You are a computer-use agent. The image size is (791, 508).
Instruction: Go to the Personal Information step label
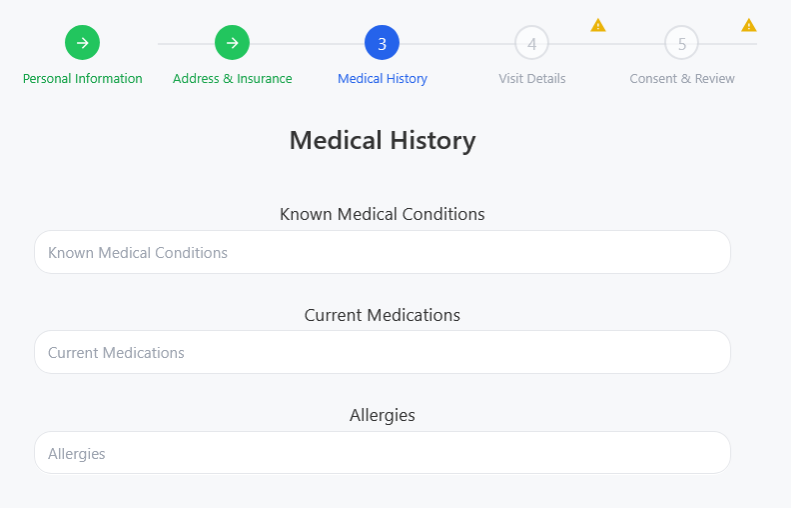tap(82, 79)
